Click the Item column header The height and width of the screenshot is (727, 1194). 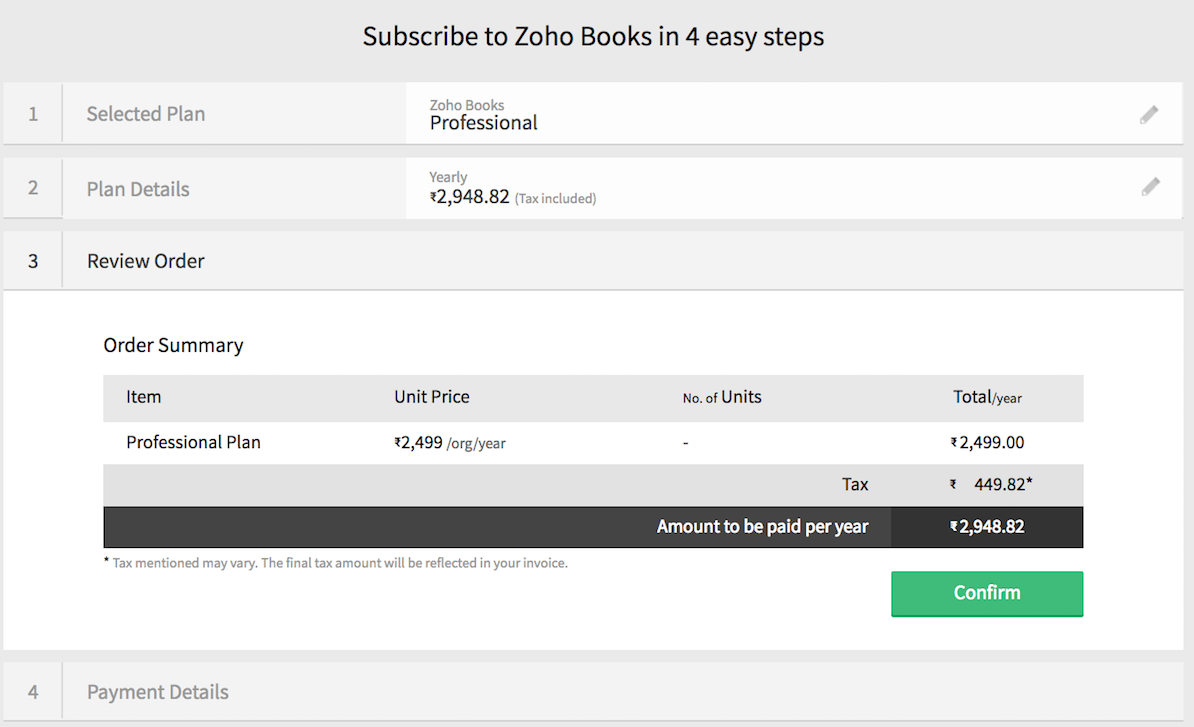(x=144, y=397)
